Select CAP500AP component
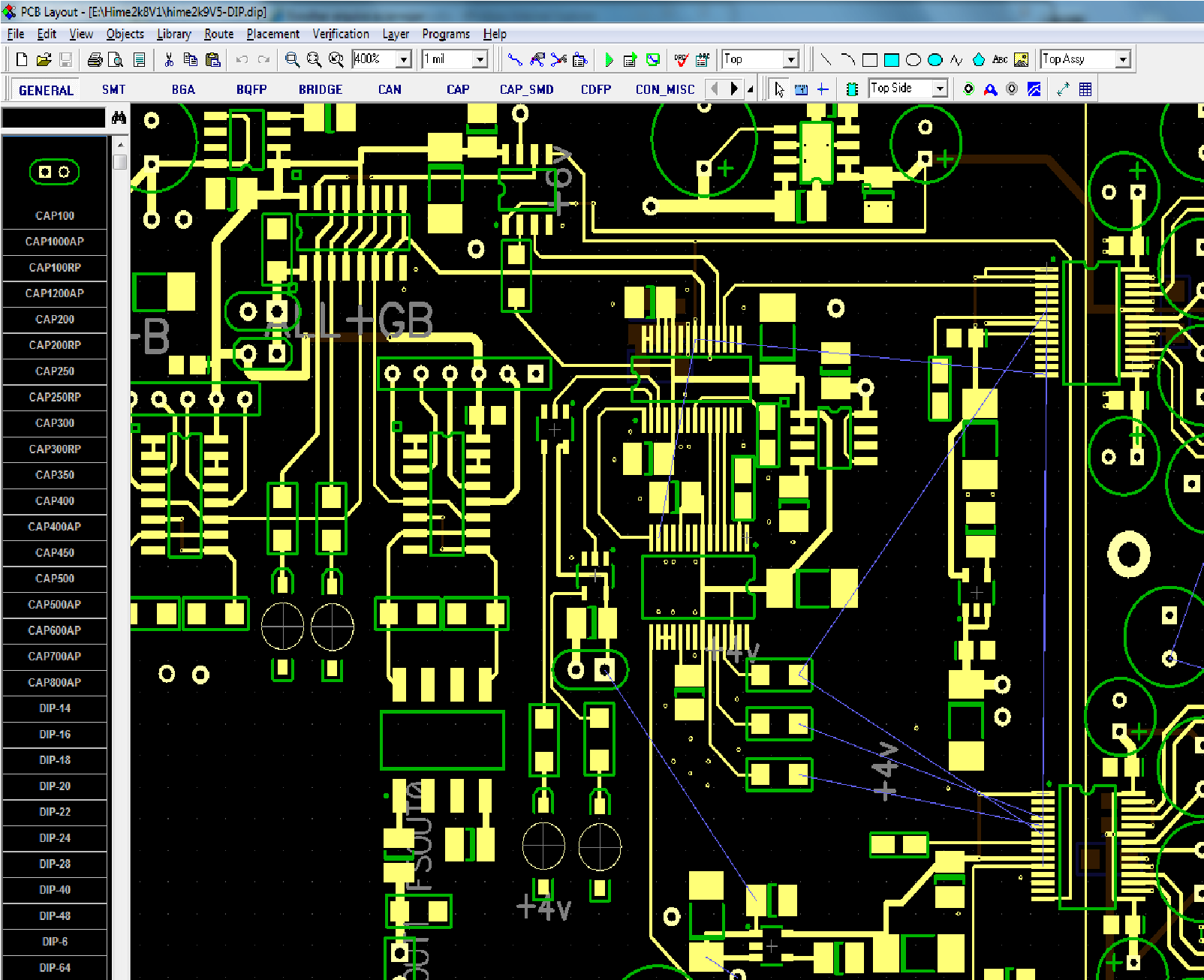Viewport: 1204px width, 980px height. click(55, 604)
